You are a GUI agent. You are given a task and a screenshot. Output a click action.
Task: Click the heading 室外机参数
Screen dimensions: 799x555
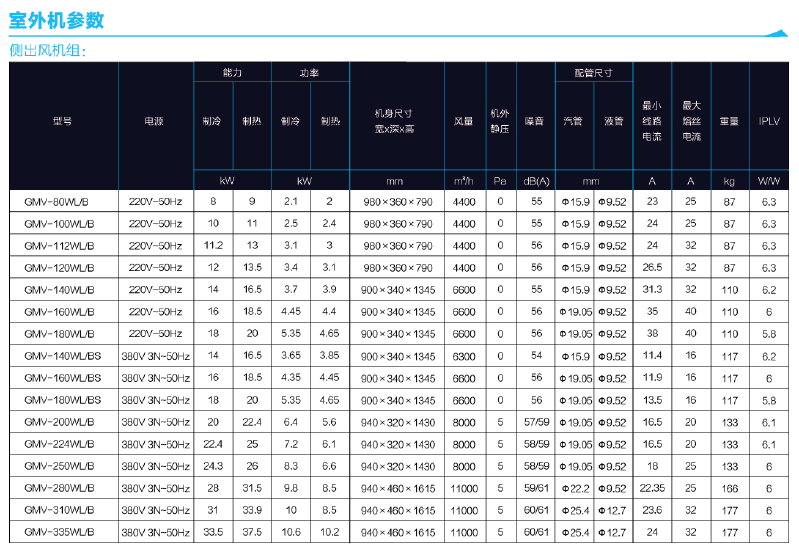click(57, 20)
